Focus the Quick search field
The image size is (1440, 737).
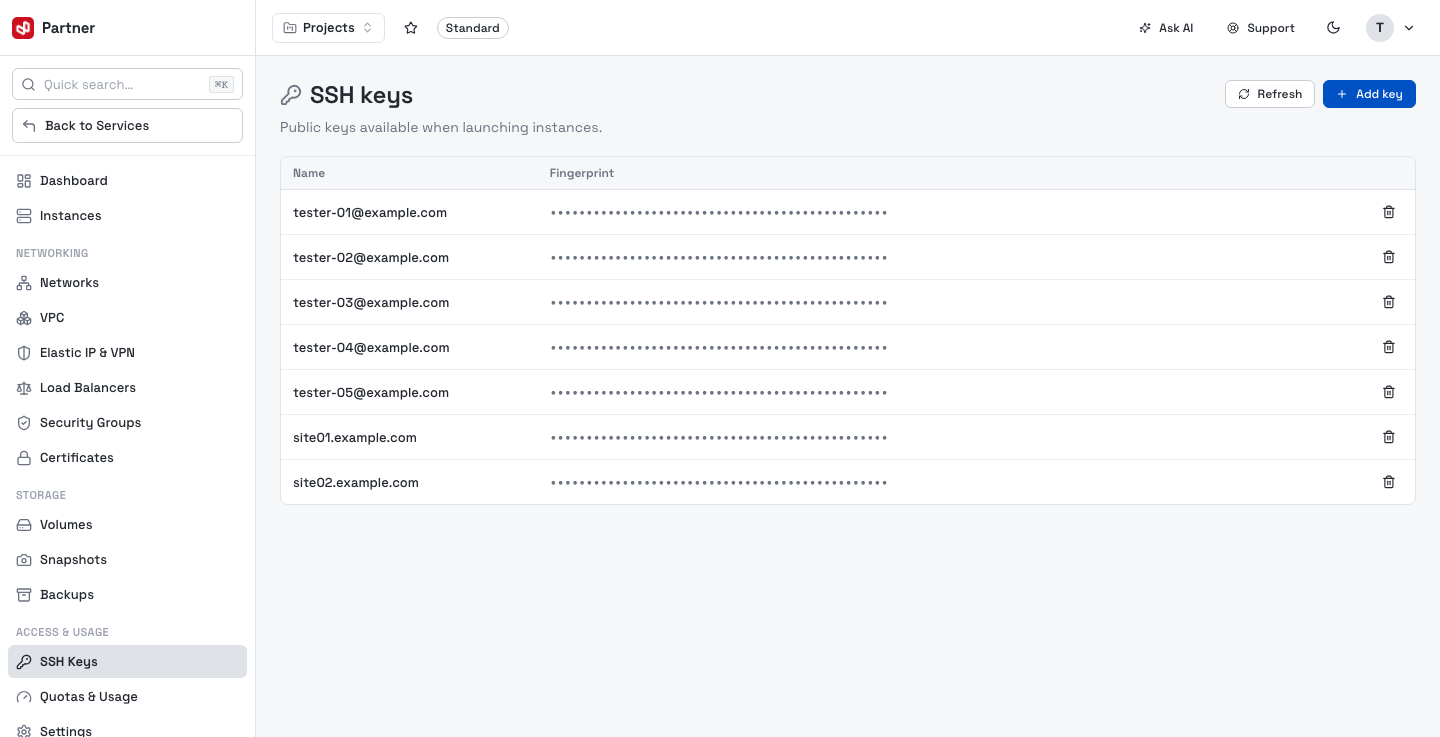coord(127,85)
